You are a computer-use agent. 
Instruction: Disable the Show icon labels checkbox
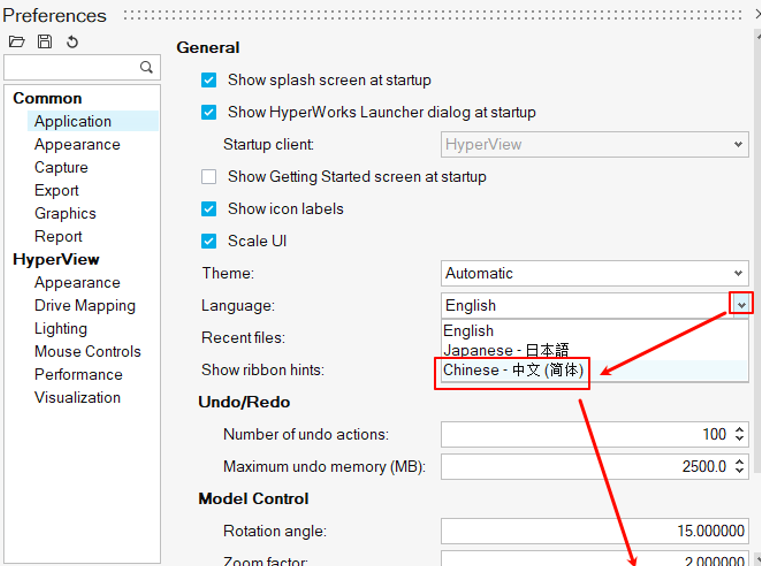coord(209,209)
